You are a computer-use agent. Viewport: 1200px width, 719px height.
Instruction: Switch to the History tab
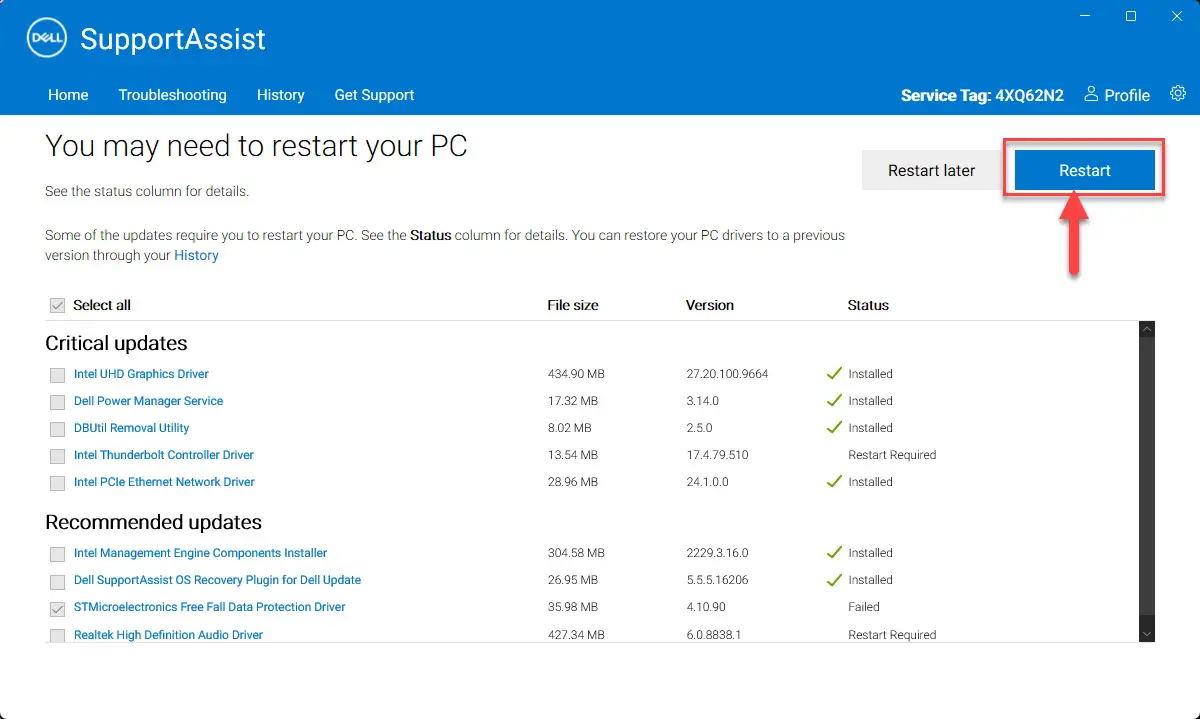(280, 95)
